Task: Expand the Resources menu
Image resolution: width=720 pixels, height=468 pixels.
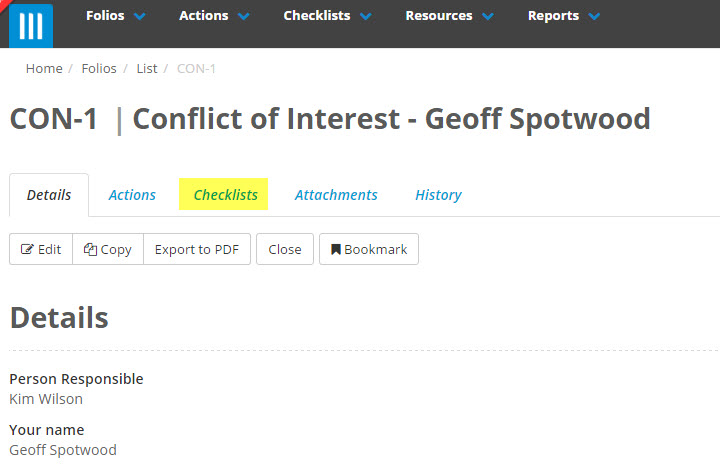Action: click(x=449, y=16)
